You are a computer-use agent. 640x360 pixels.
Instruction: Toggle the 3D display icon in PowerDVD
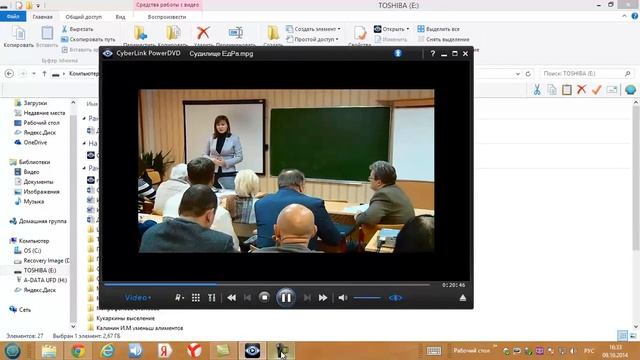pyautogui.click(x=395, y=298)
